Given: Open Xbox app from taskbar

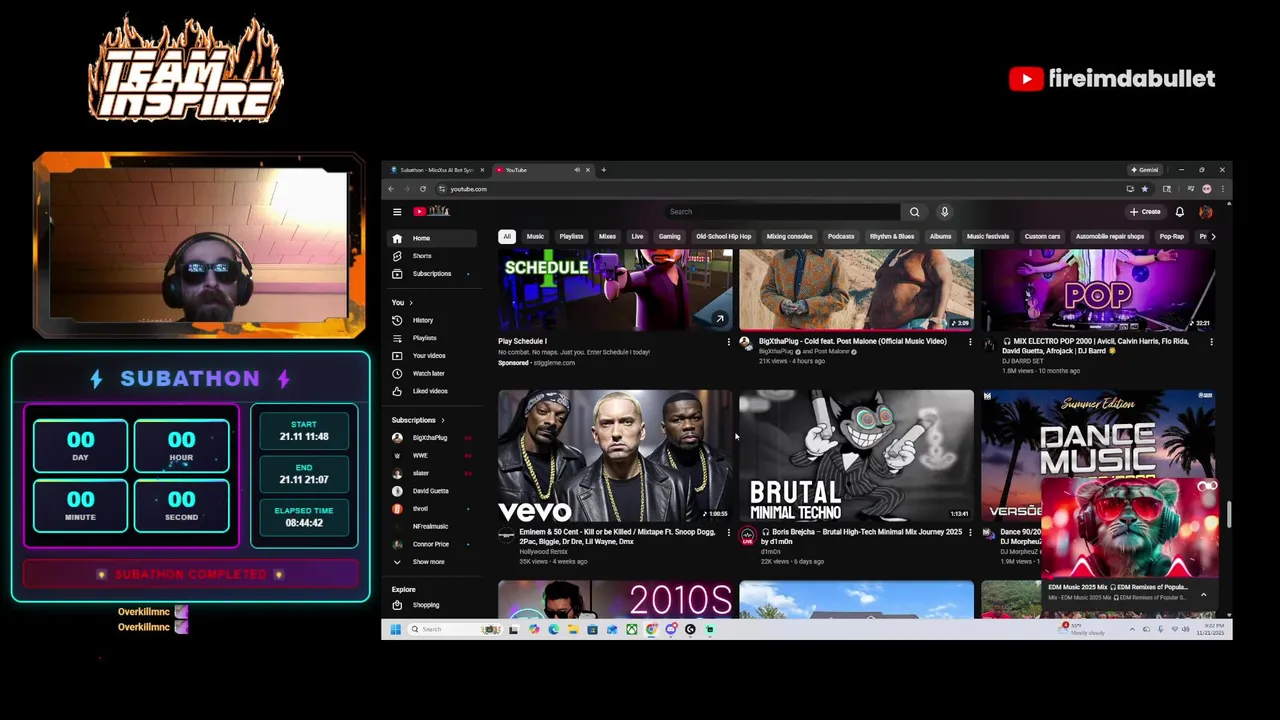Looking at the screenshot, I should point(631,629).
